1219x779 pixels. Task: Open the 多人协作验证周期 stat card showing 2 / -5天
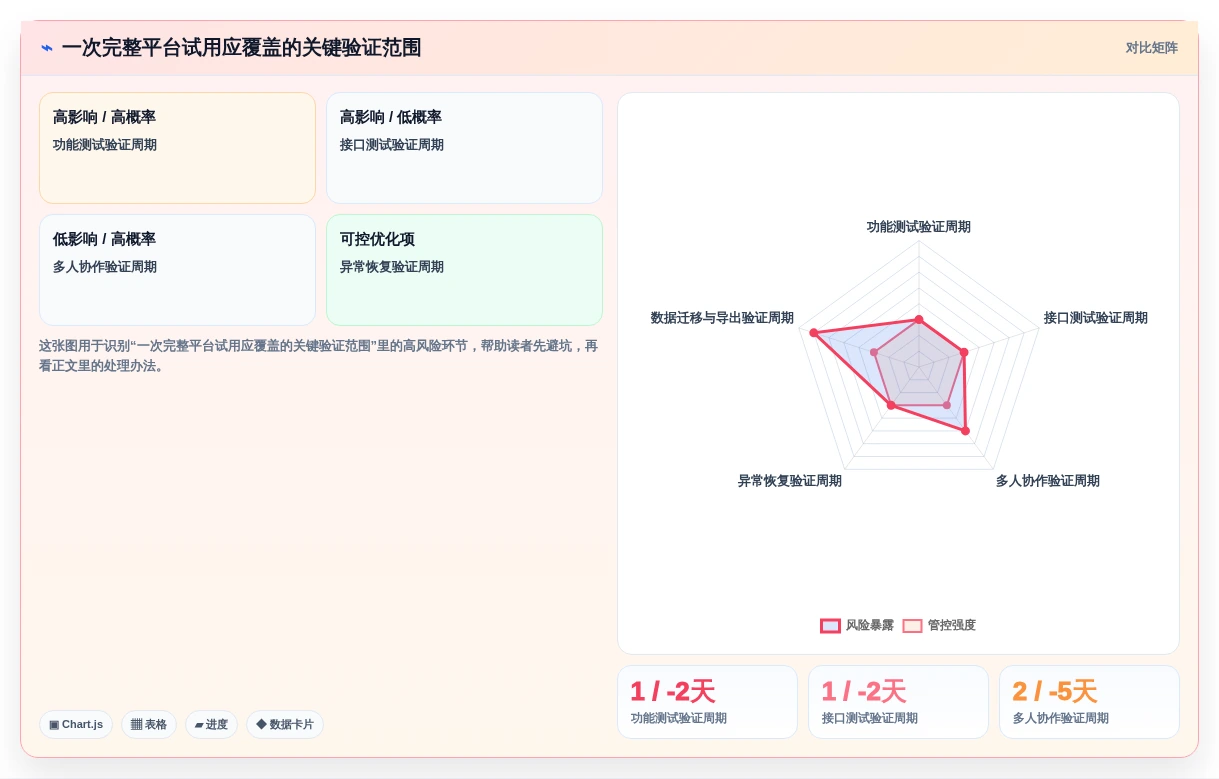click(1089, 702)
